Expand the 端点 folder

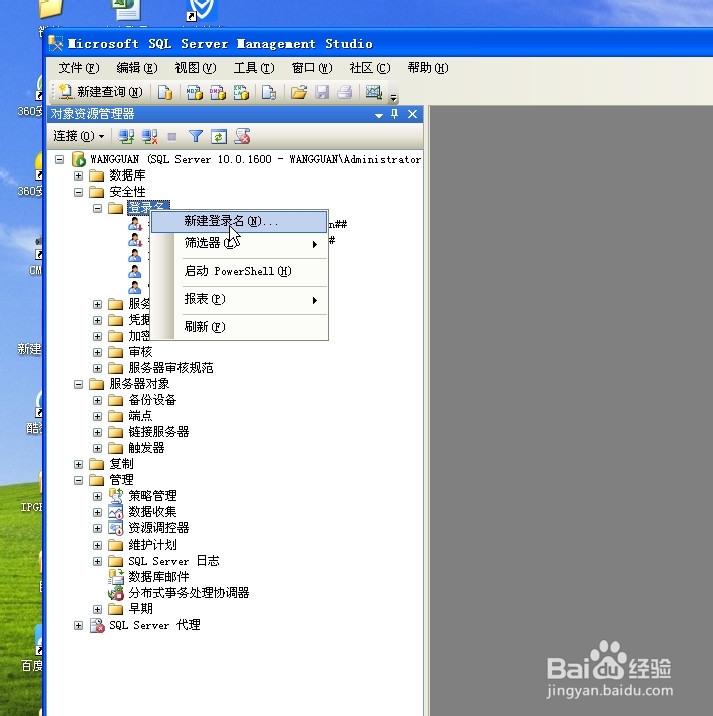pyautogui.click(x=97, y=416)
